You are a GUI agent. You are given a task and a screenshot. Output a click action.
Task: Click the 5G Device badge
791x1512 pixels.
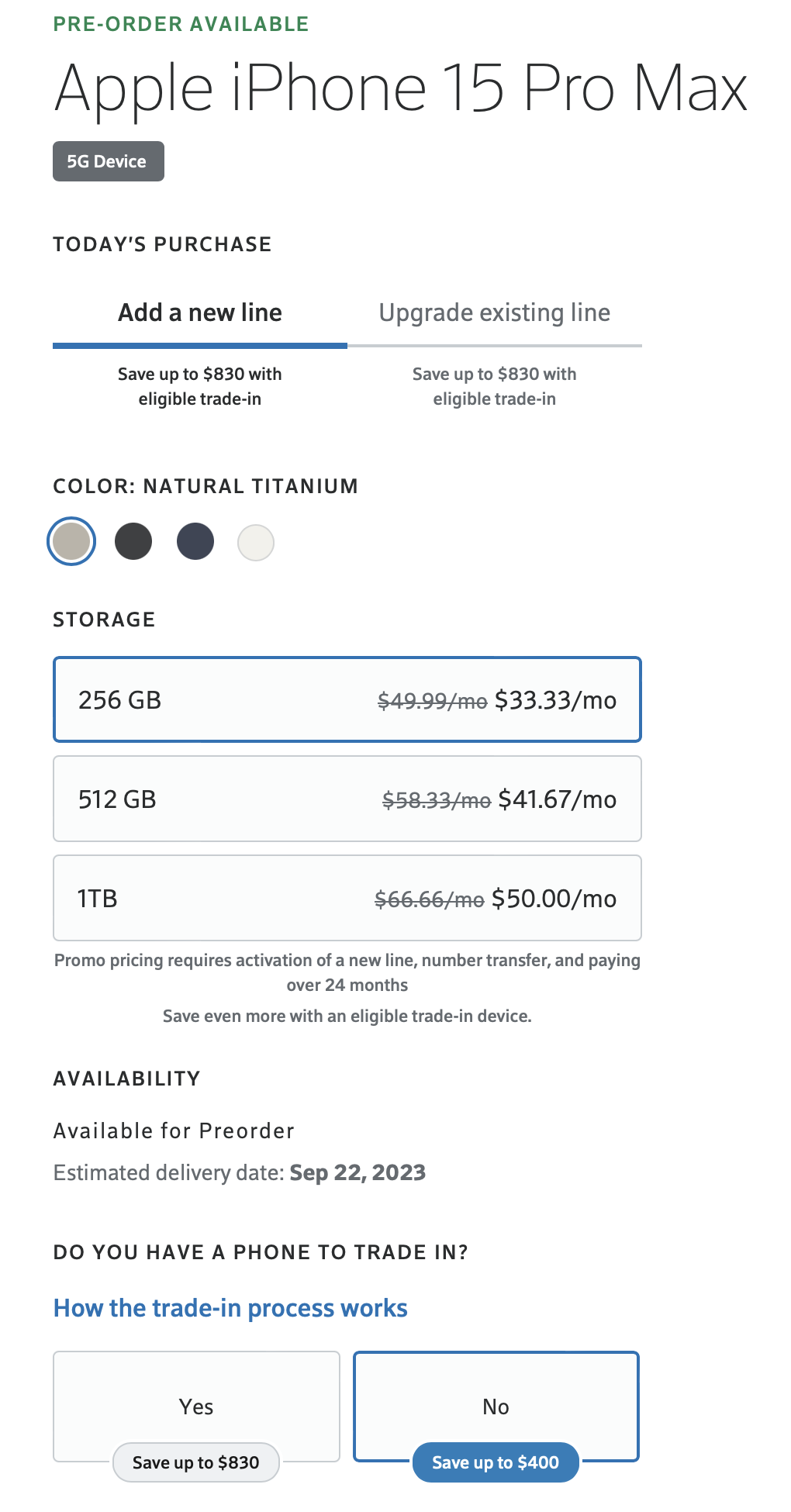click(108, 161)
